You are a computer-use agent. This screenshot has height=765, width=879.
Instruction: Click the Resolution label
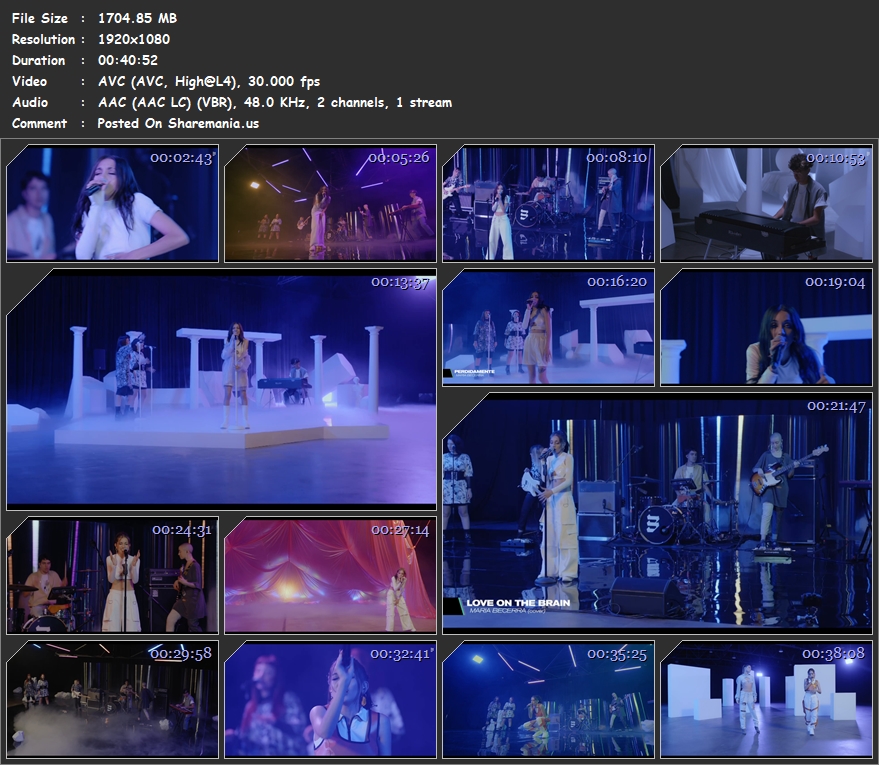[44, 39]
